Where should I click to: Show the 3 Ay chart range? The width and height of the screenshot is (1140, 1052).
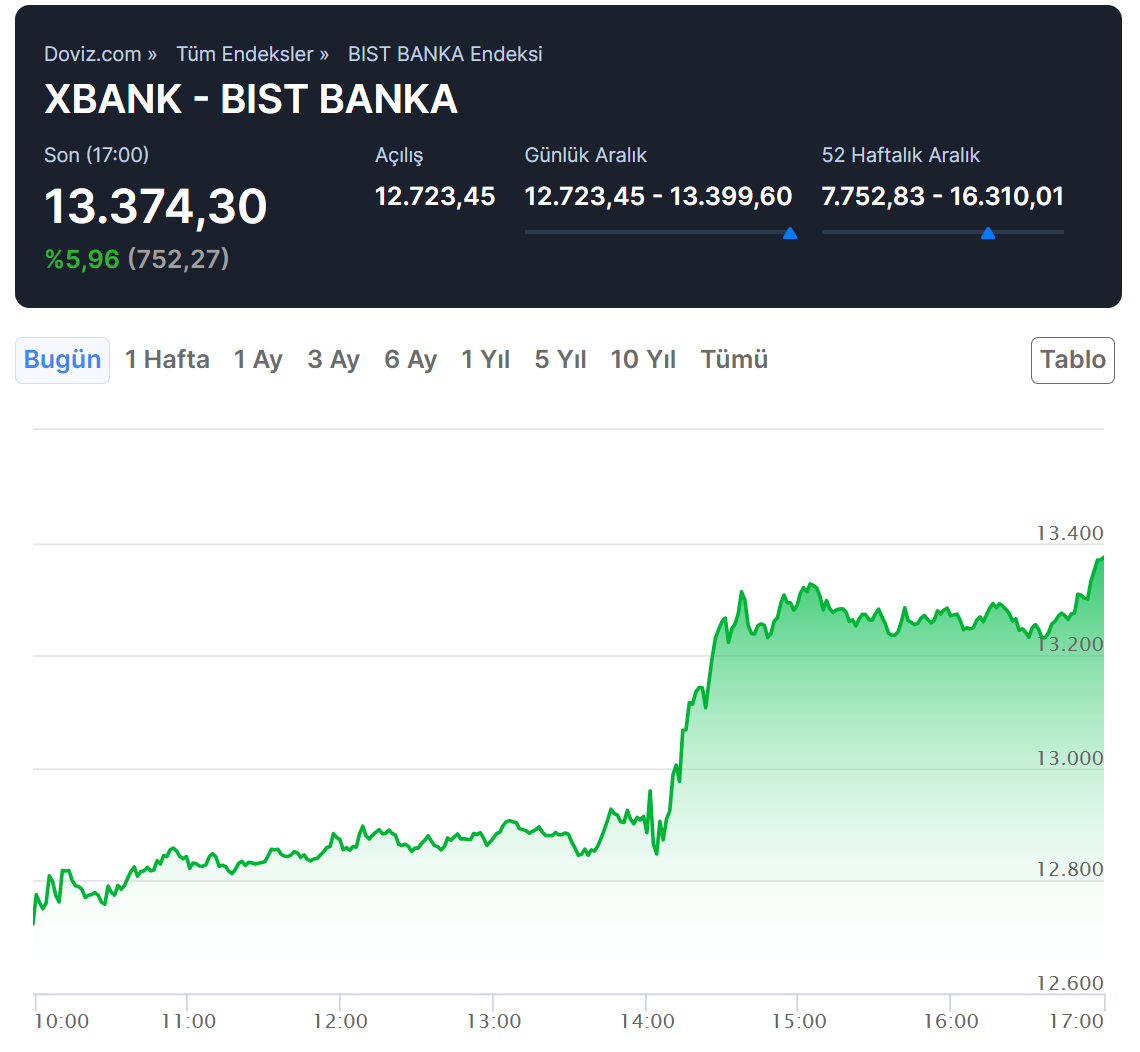333,360
